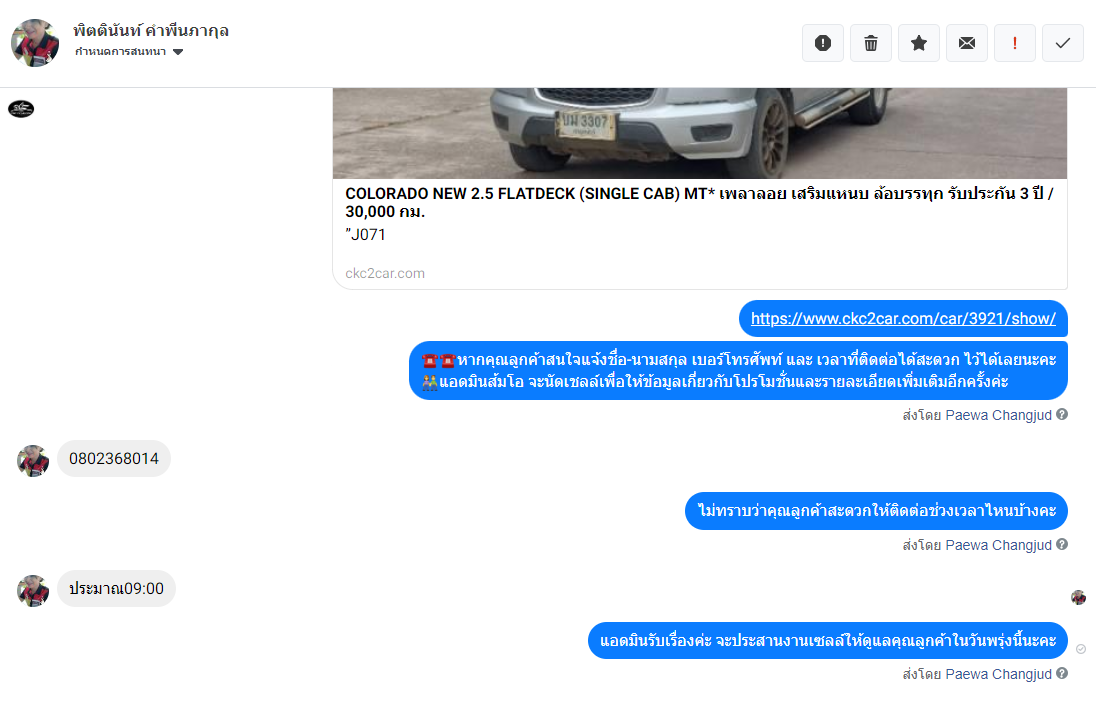1096x707 pixels.
Task: Open the ckc2car.com/car/3921/show link
Action: [x=903, y=318]
